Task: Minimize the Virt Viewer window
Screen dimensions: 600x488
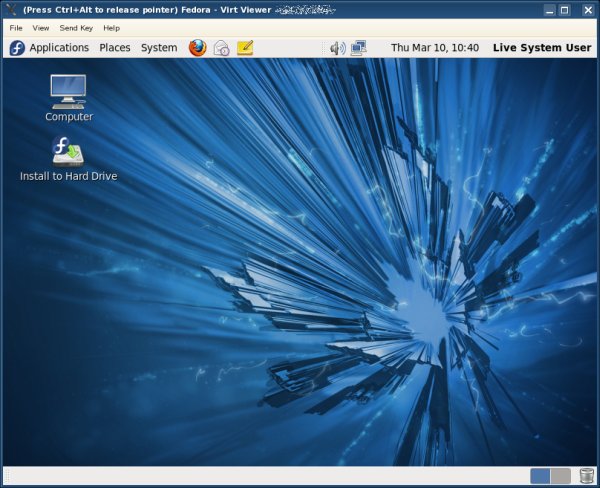Action: click(549, 10)
